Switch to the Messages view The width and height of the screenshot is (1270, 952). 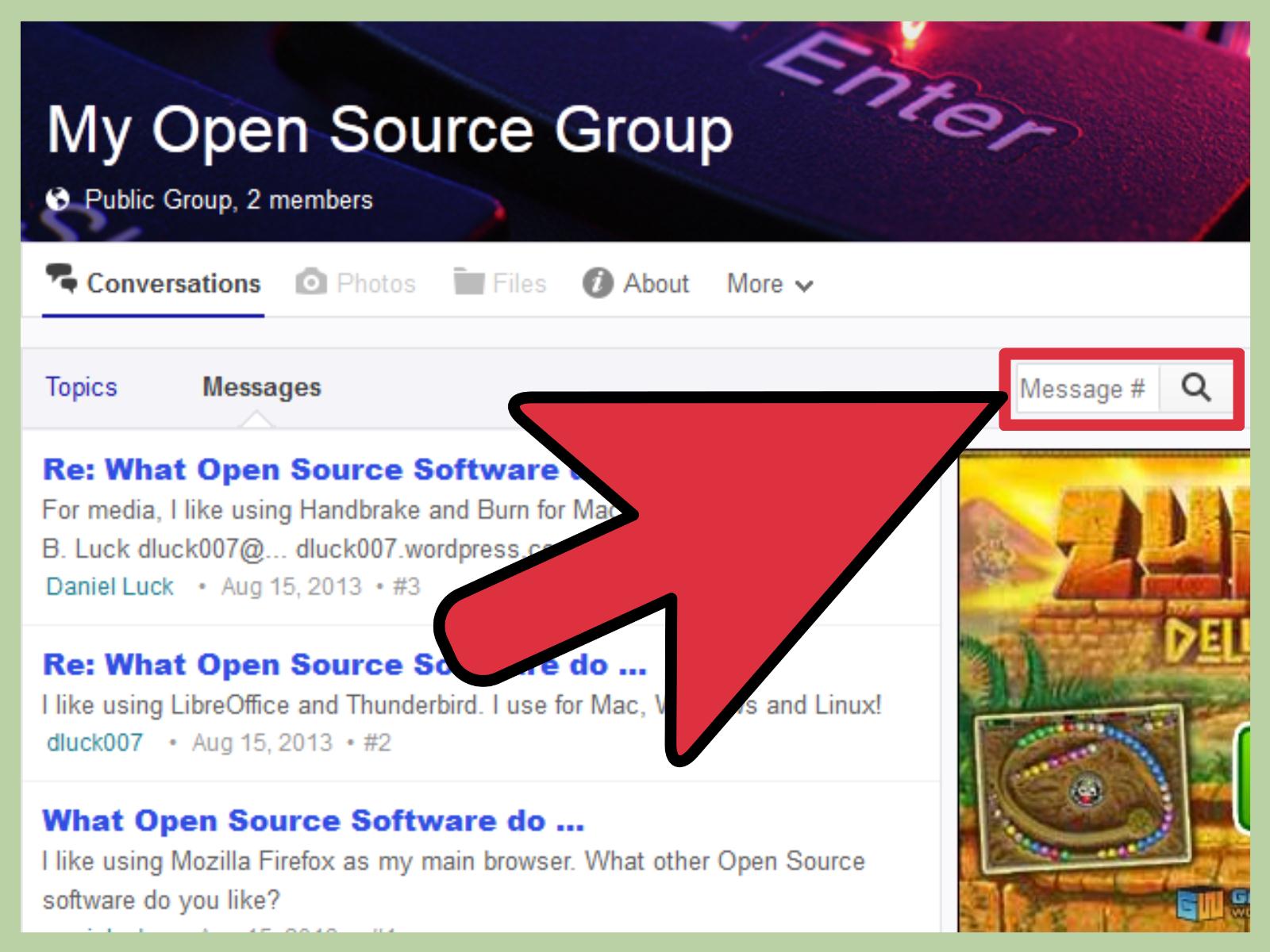click(262, 387)
